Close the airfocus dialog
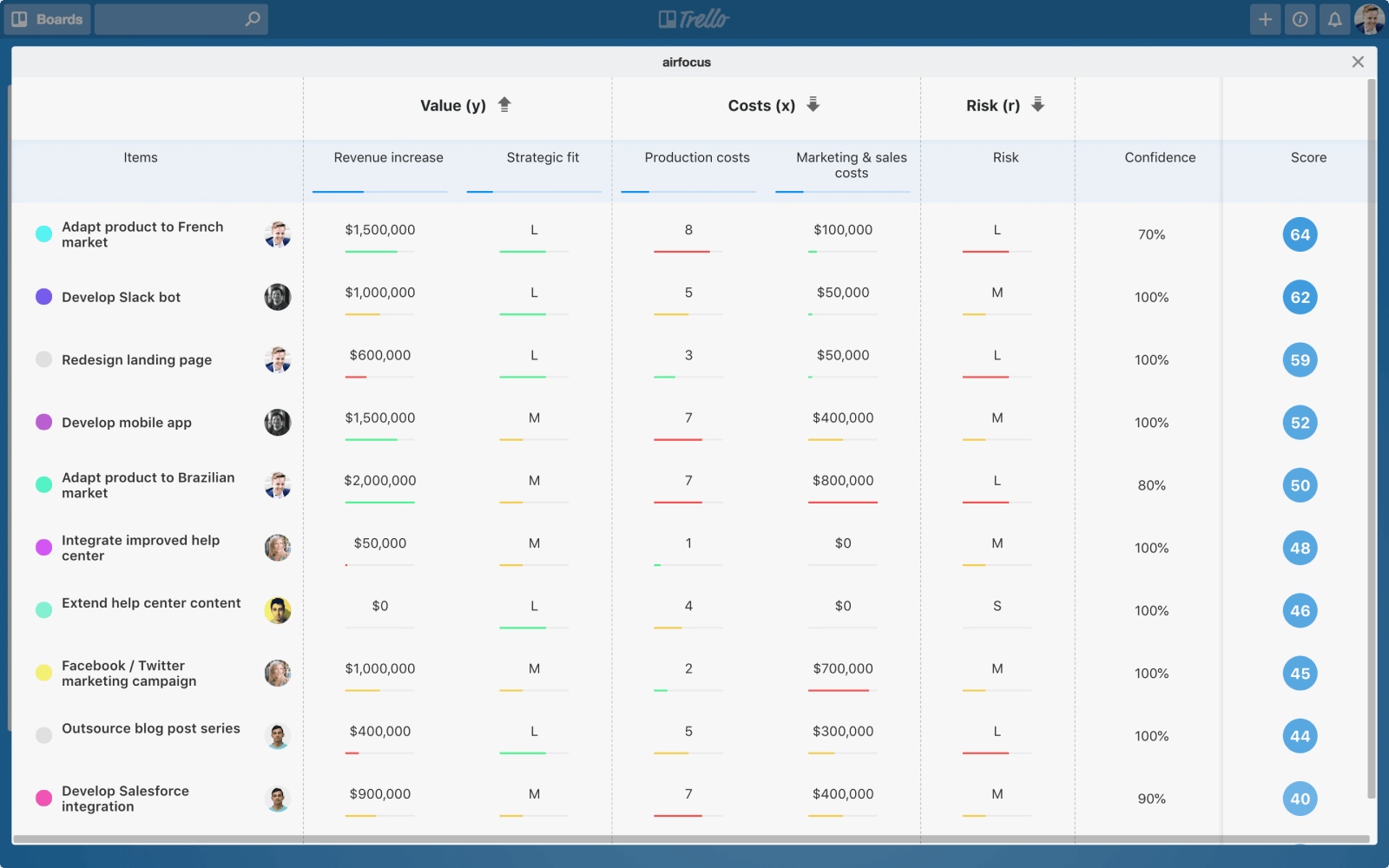The width and height of the screenshot is (1389, 868). point(1358,62)
